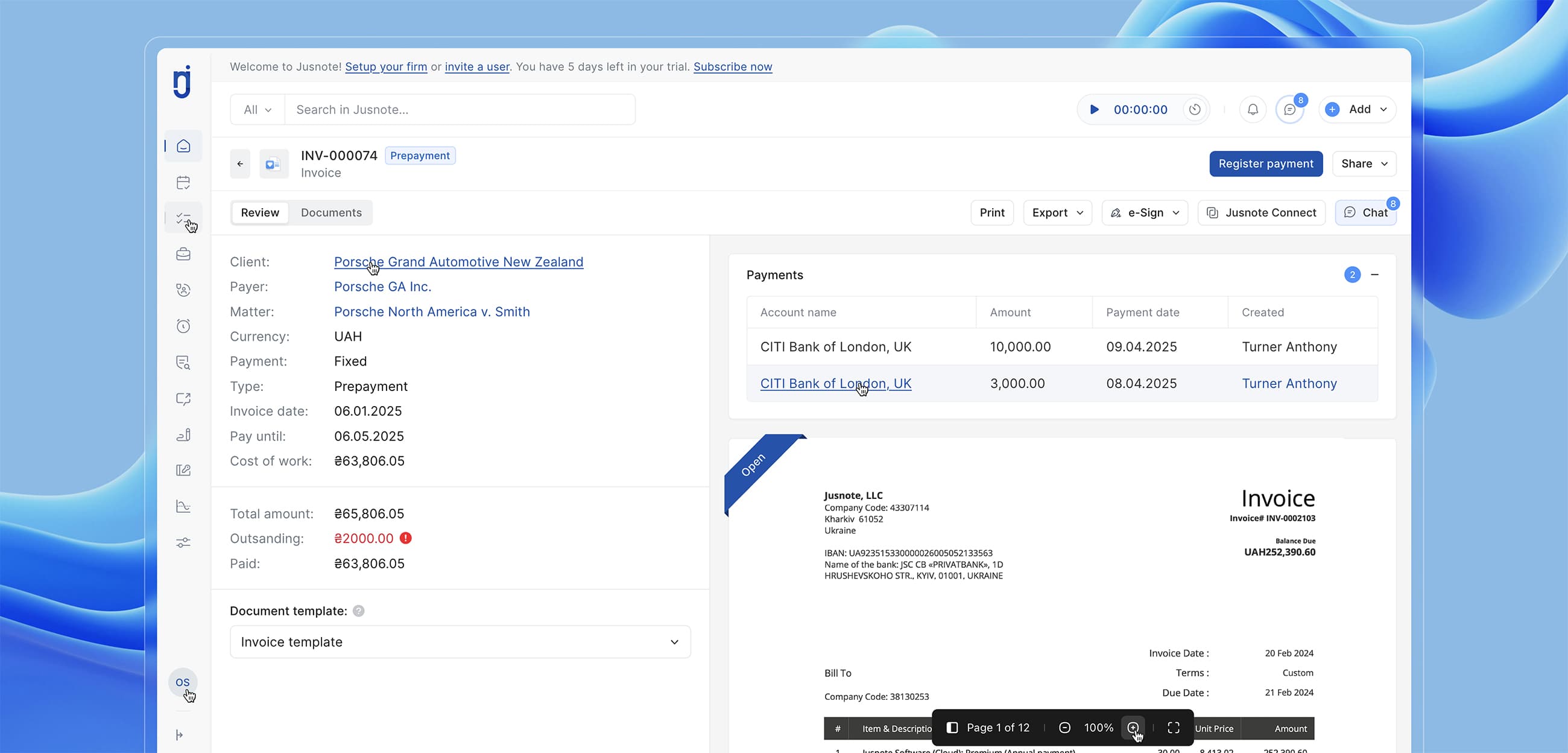Viewport: 1568px width, 753px height.
Task: Click the 10,000.00 payment amount
Action: (1020, 347)
